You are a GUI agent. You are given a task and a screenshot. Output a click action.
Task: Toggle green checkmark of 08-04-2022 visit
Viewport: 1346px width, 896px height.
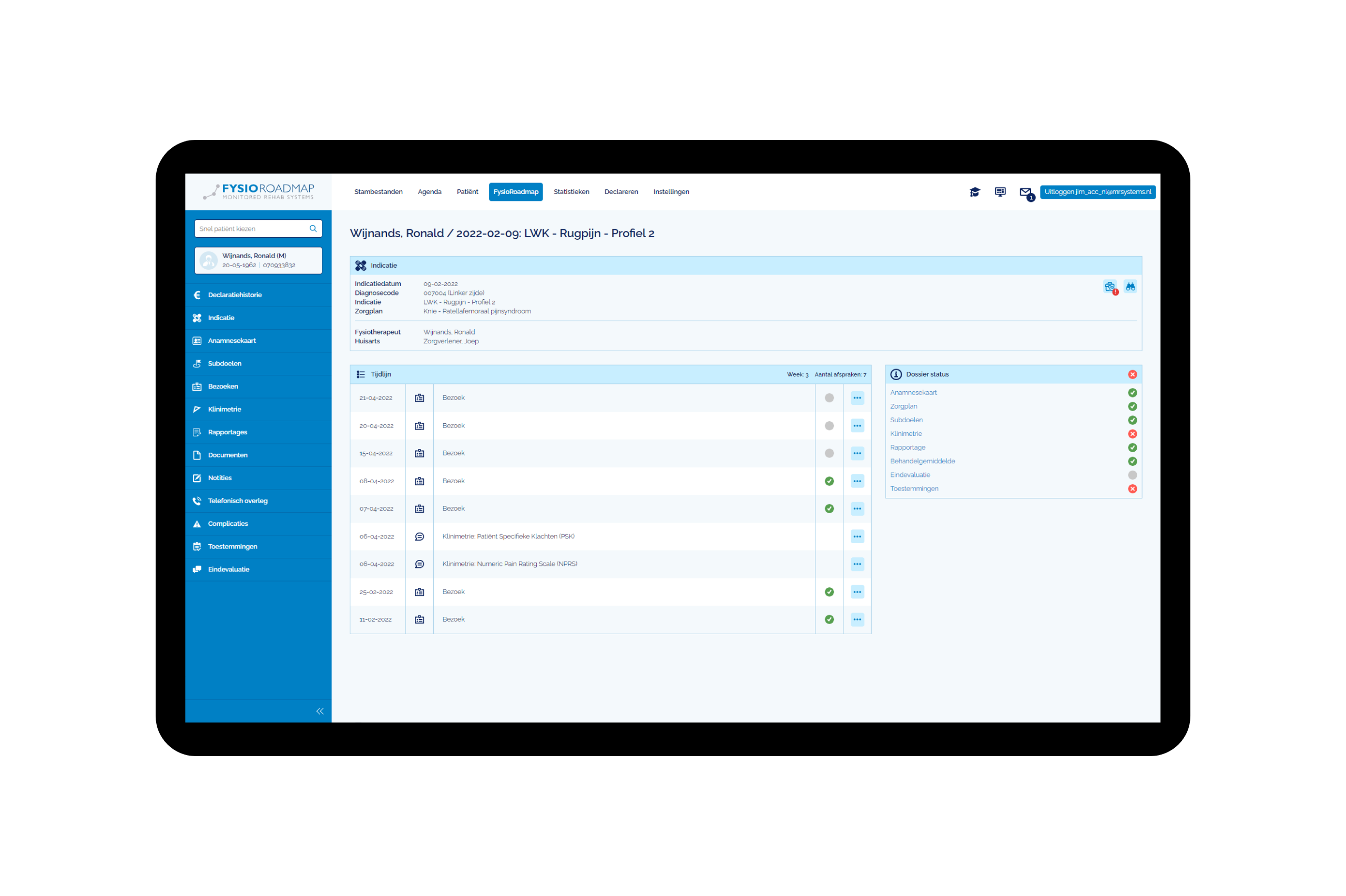coord(829,481)
